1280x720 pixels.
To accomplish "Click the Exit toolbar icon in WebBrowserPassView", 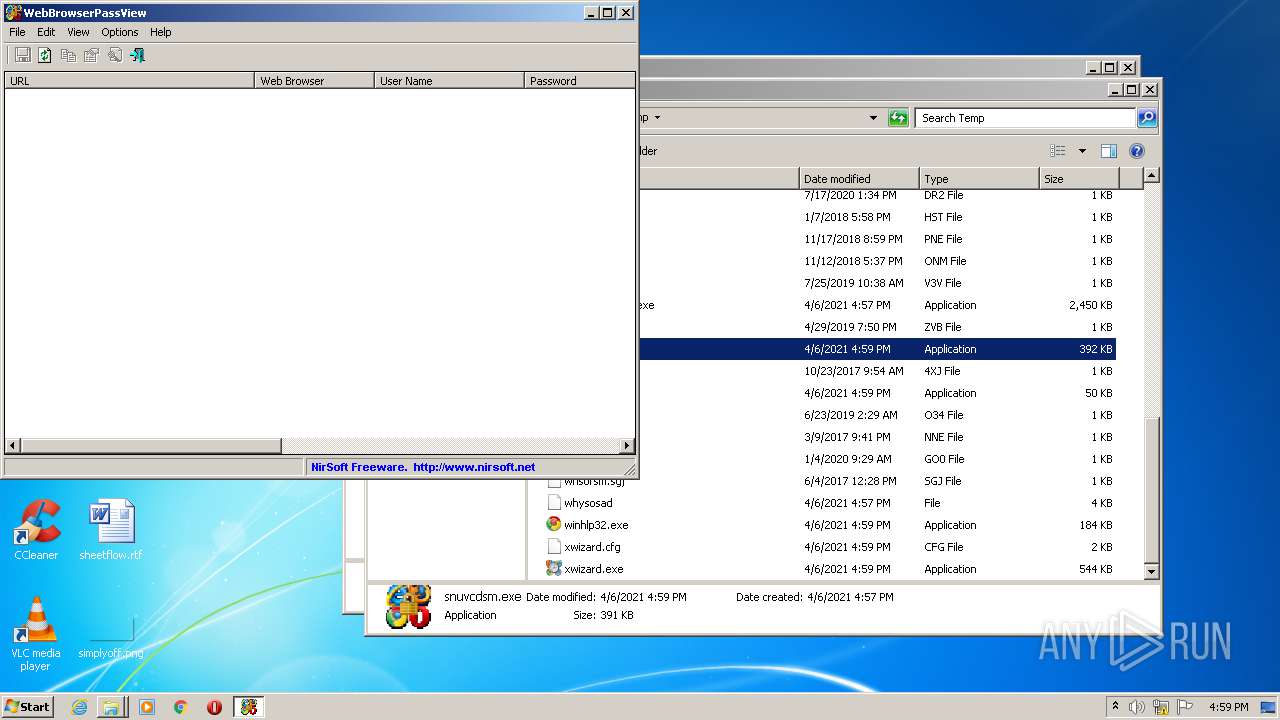I will tap(137, 55).
